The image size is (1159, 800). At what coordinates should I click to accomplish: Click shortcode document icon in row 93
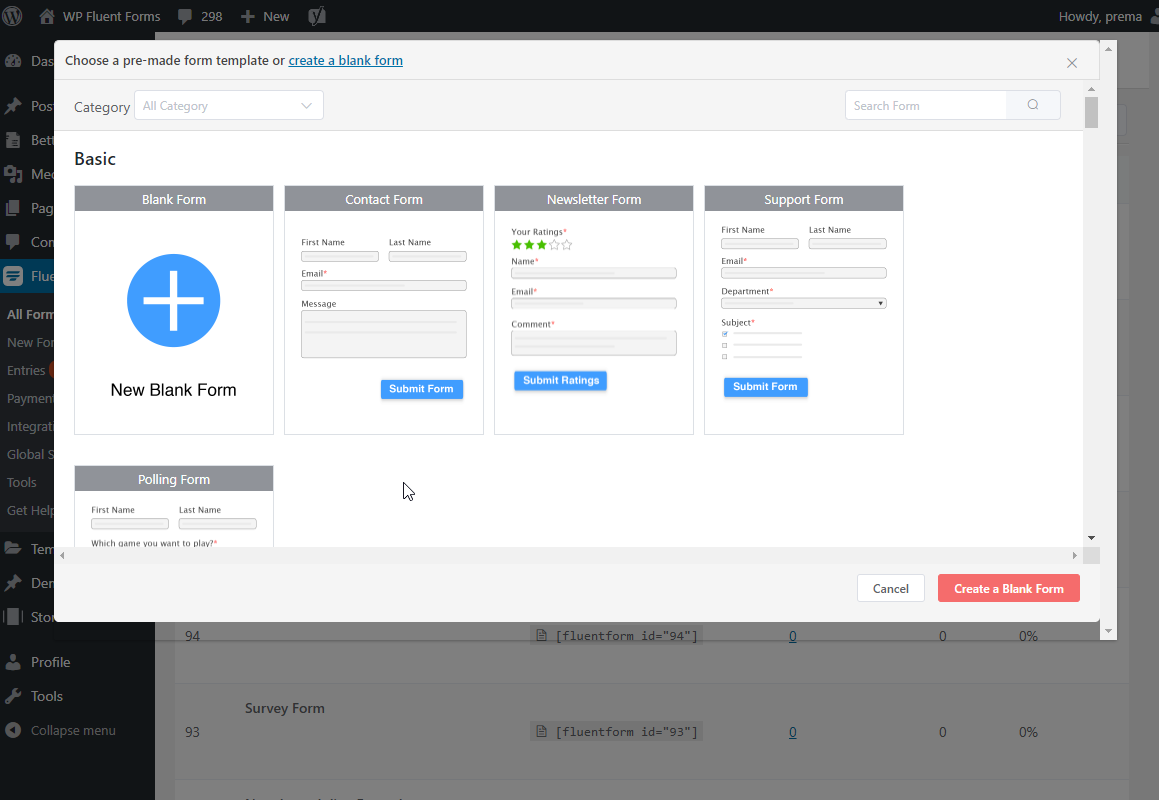541,731
